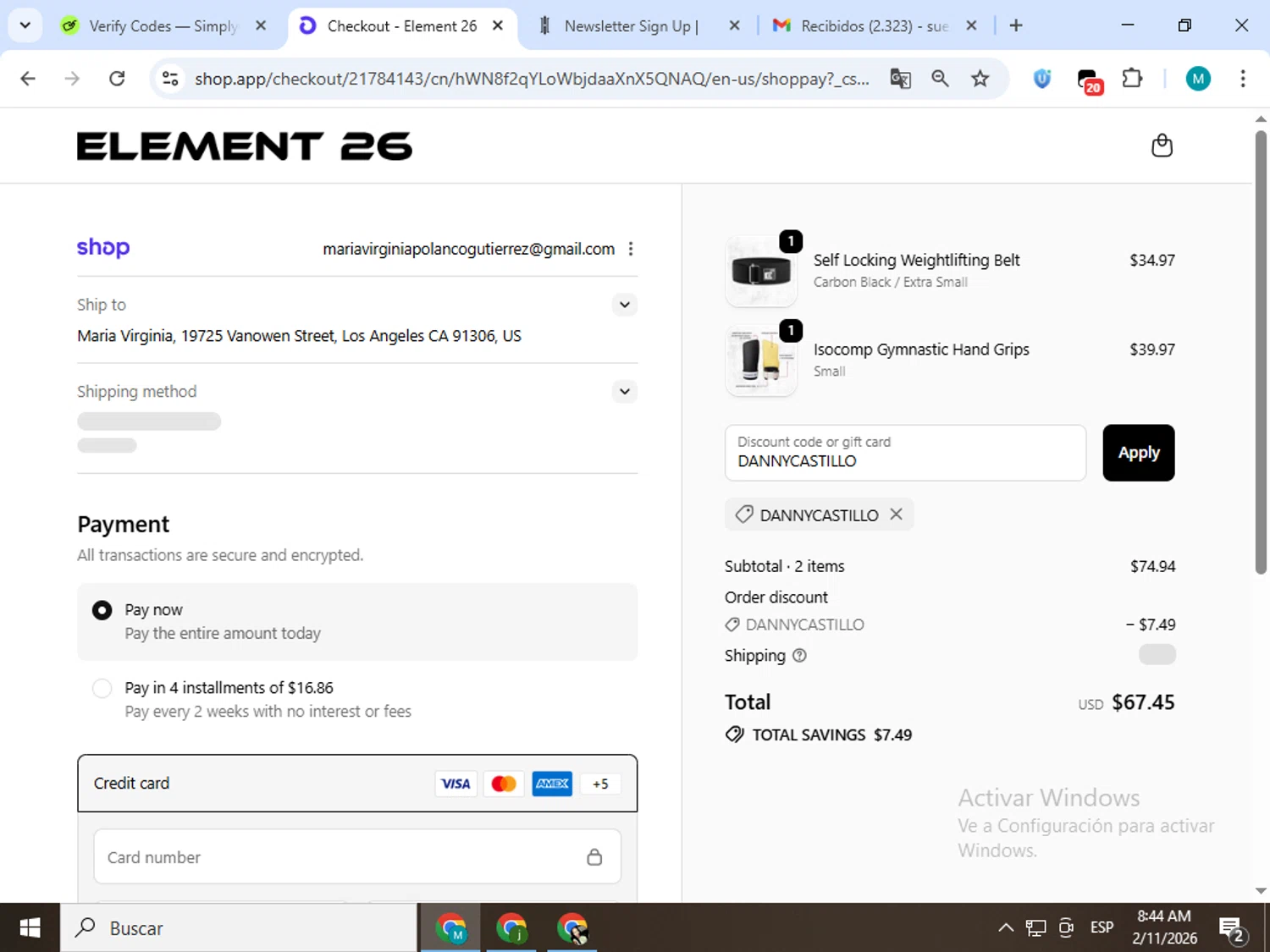Click Self Locking Weightlifting Belt thumbnail
The height and width of the screenshot is (952, 1270).
761,271
